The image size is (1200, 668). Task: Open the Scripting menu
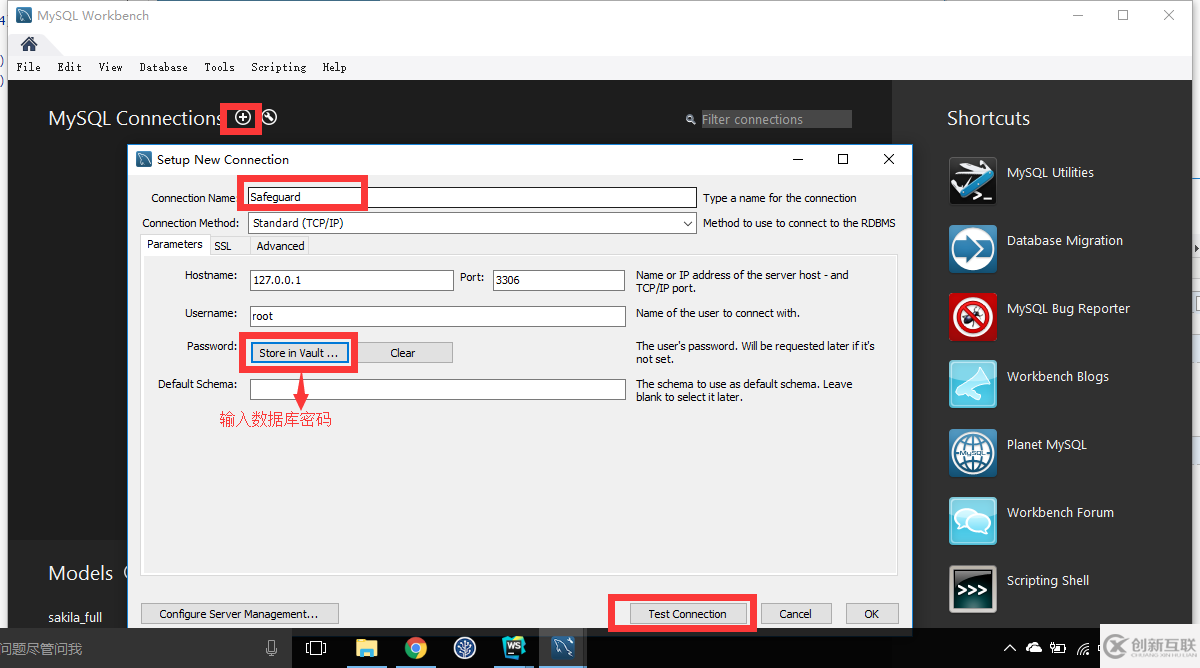pos(278,67)
